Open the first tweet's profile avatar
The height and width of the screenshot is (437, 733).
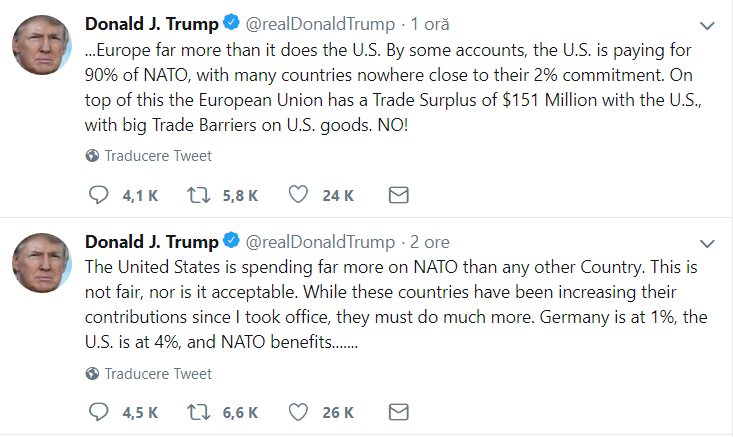tap(41, 46)
